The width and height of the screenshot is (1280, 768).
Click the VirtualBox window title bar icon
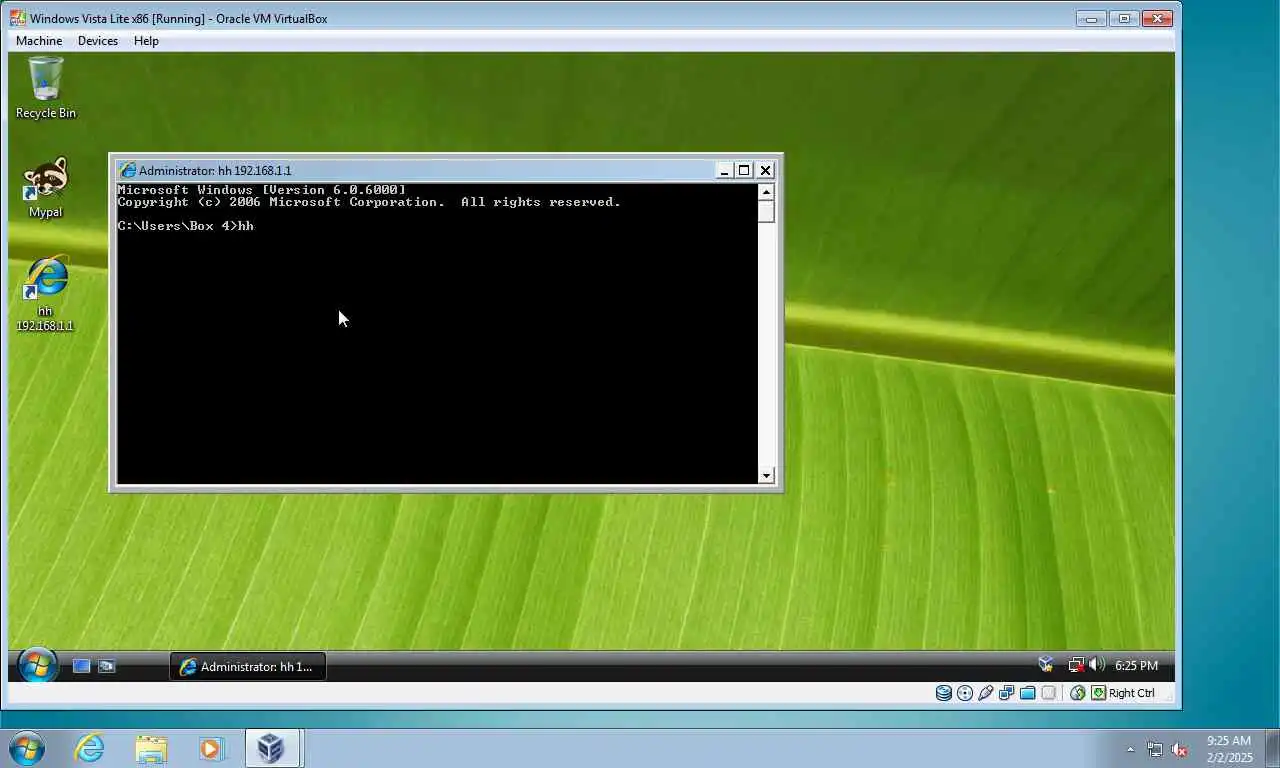click(x=18, y=18)
